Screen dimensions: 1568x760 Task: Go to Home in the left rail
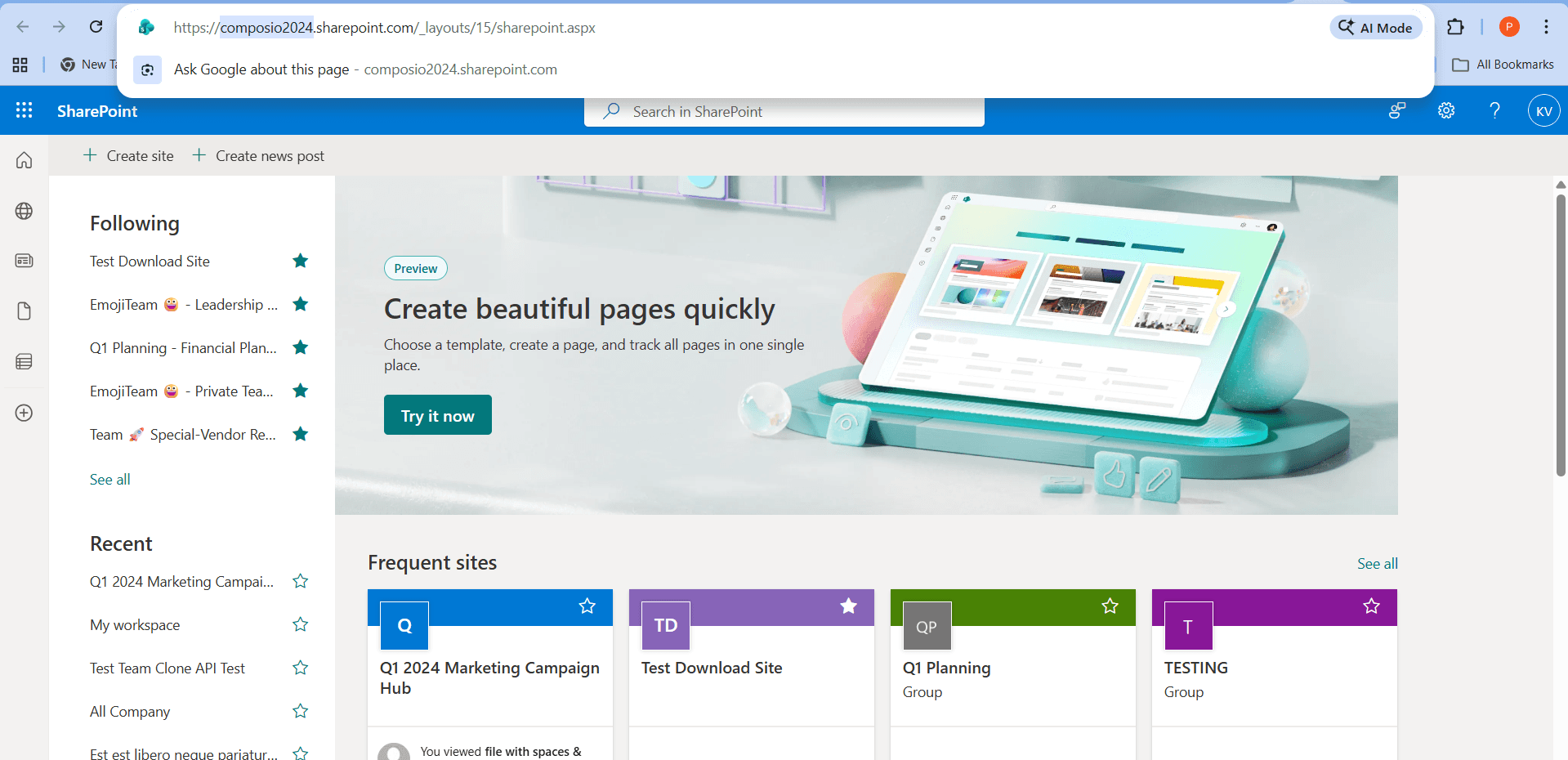point(25,160)
